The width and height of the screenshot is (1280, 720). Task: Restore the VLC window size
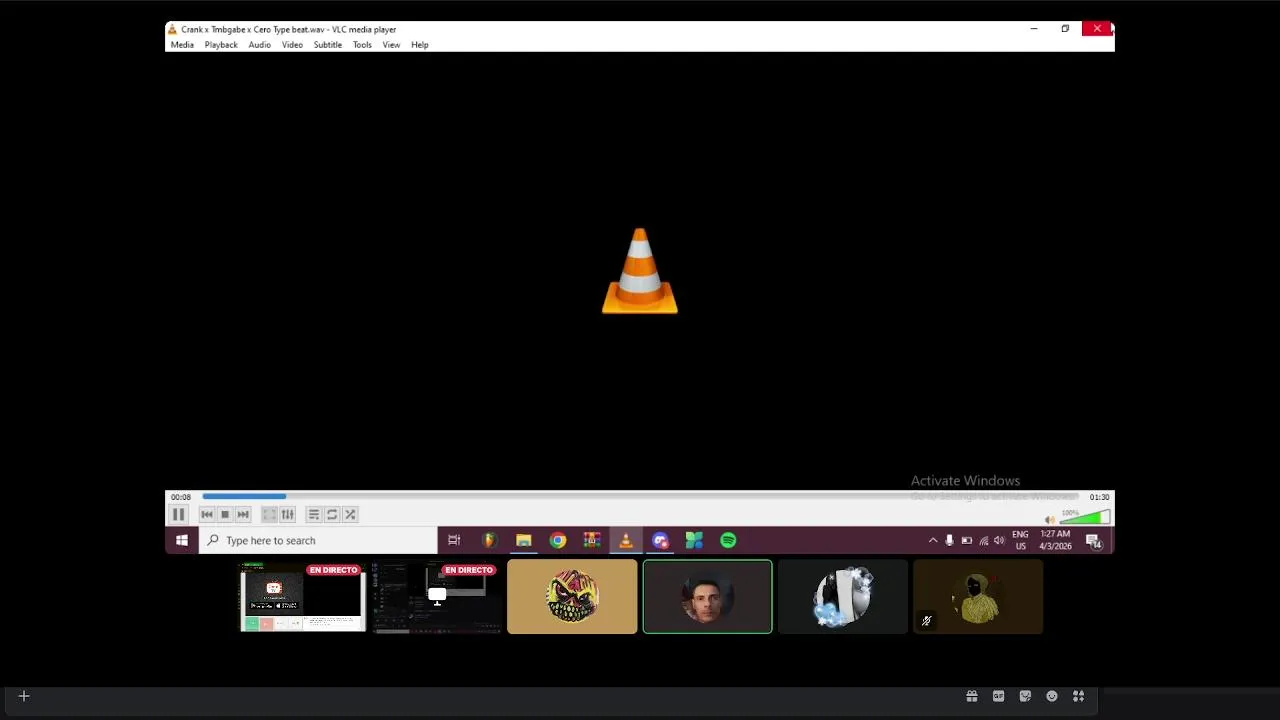point(1065,29)
